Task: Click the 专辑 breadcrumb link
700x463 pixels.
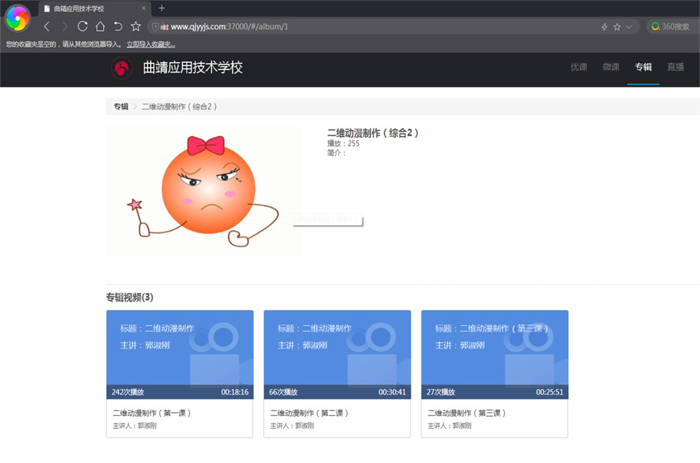Action: coord(120,106)
